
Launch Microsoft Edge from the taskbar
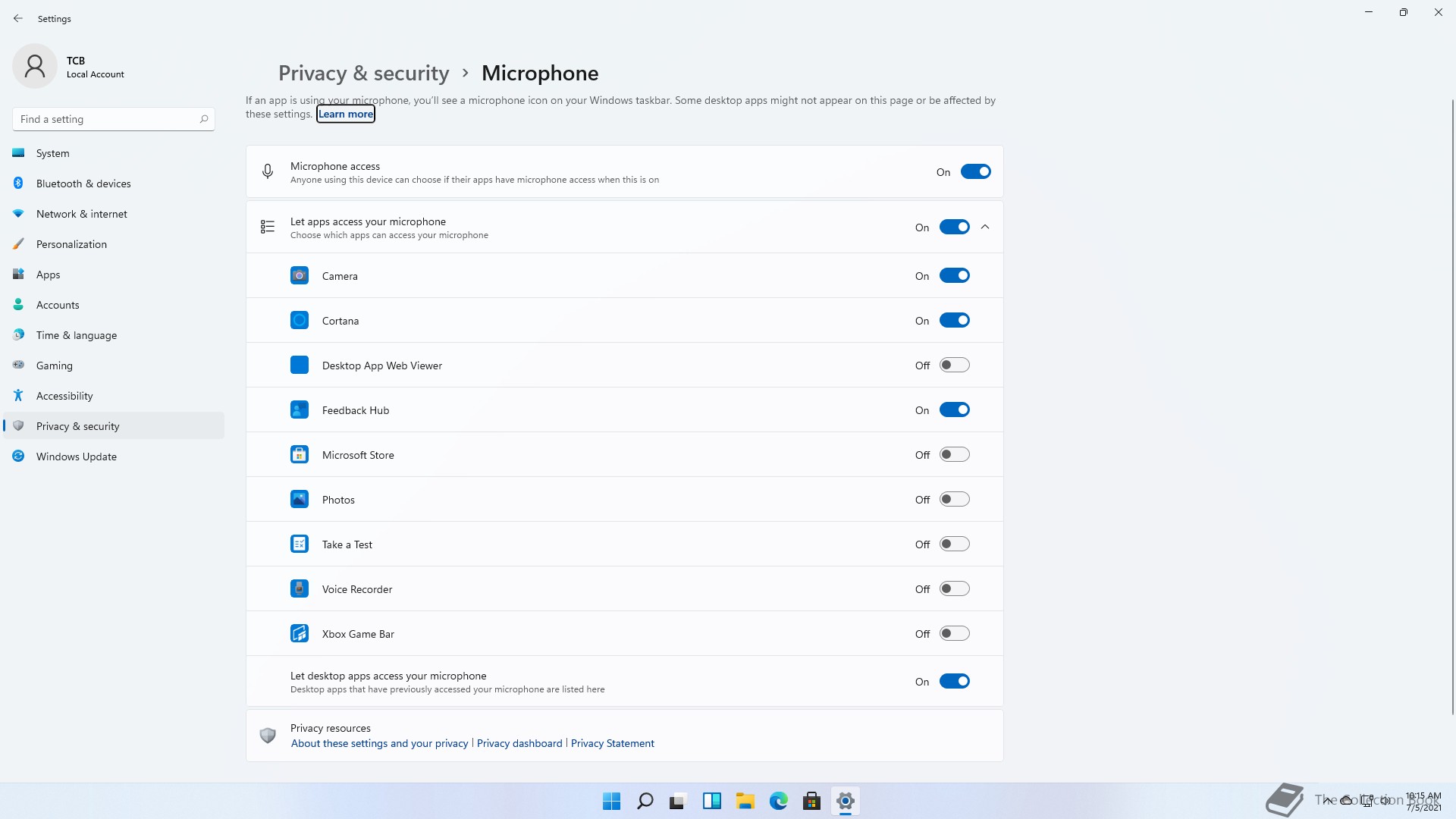pyautogui.click(x=778, y=801)
